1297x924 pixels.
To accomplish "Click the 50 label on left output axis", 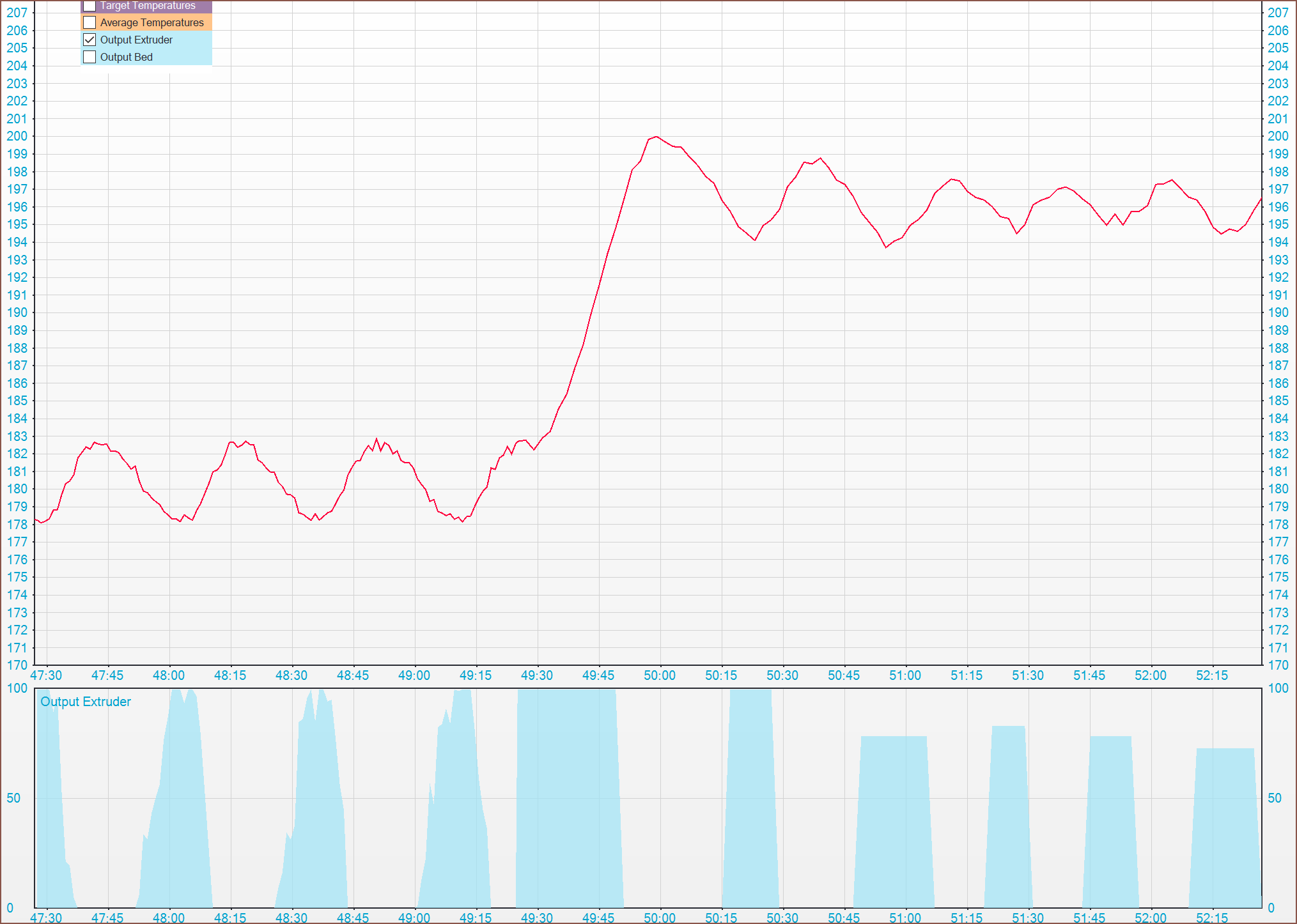I will [x=13, y=798].
